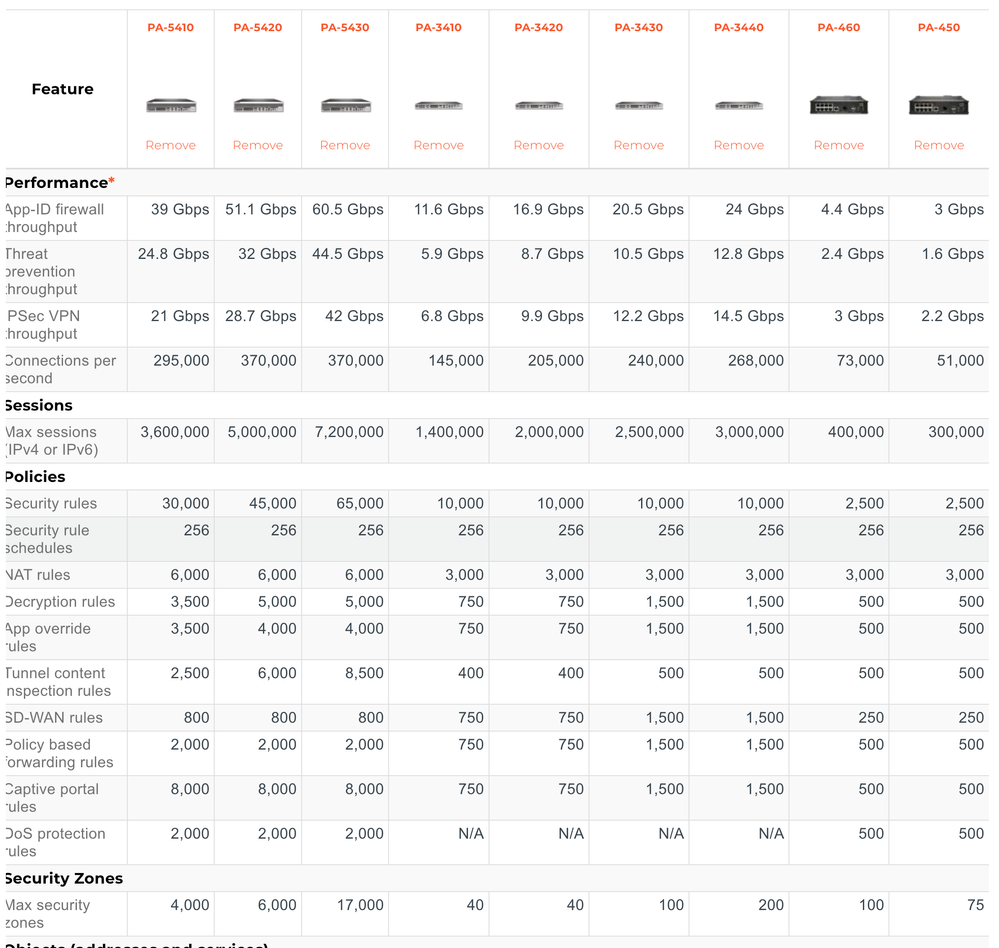Click the PA-3420 firewall device image

click(x=539, y=105)
